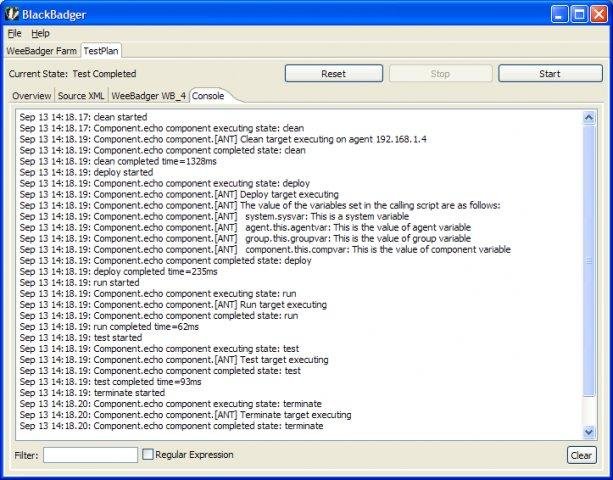Screen dimensions: 613x480
Task: Select the 'run completed time=62ms' line
Action: [x=109, y=326]
